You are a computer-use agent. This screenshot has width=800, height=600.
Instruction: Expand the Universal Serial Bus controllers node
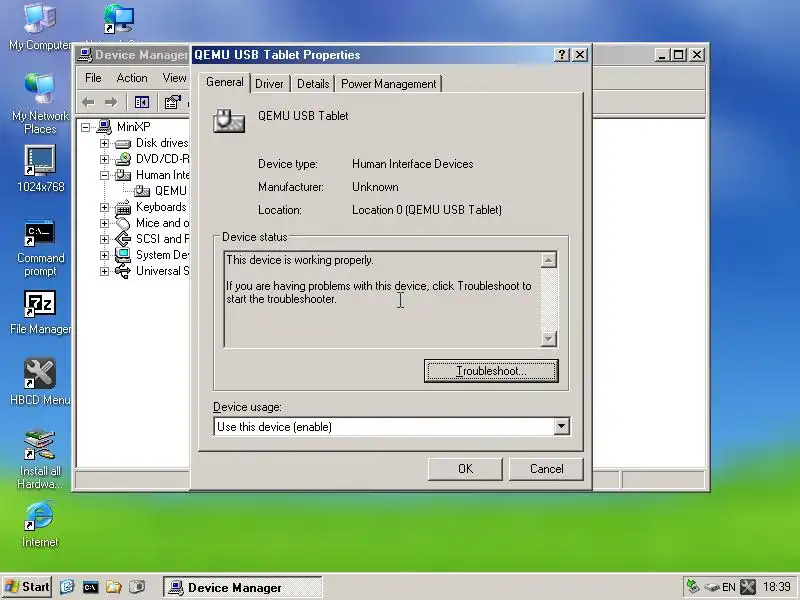(105, 271)
